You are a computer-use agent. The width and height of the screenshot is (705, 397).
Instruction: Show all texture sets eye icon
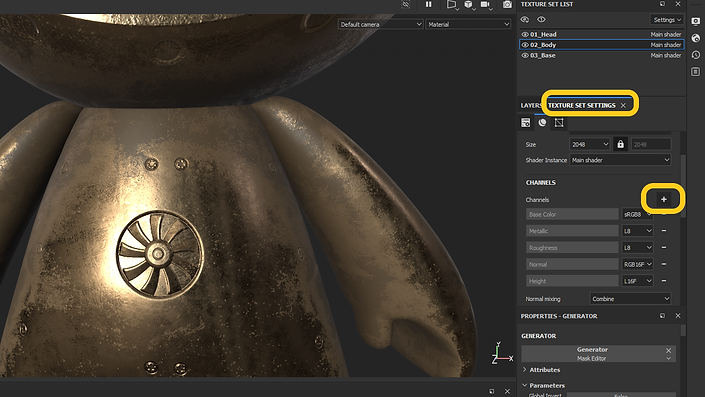pyautogui.click(x=541, y=19)
